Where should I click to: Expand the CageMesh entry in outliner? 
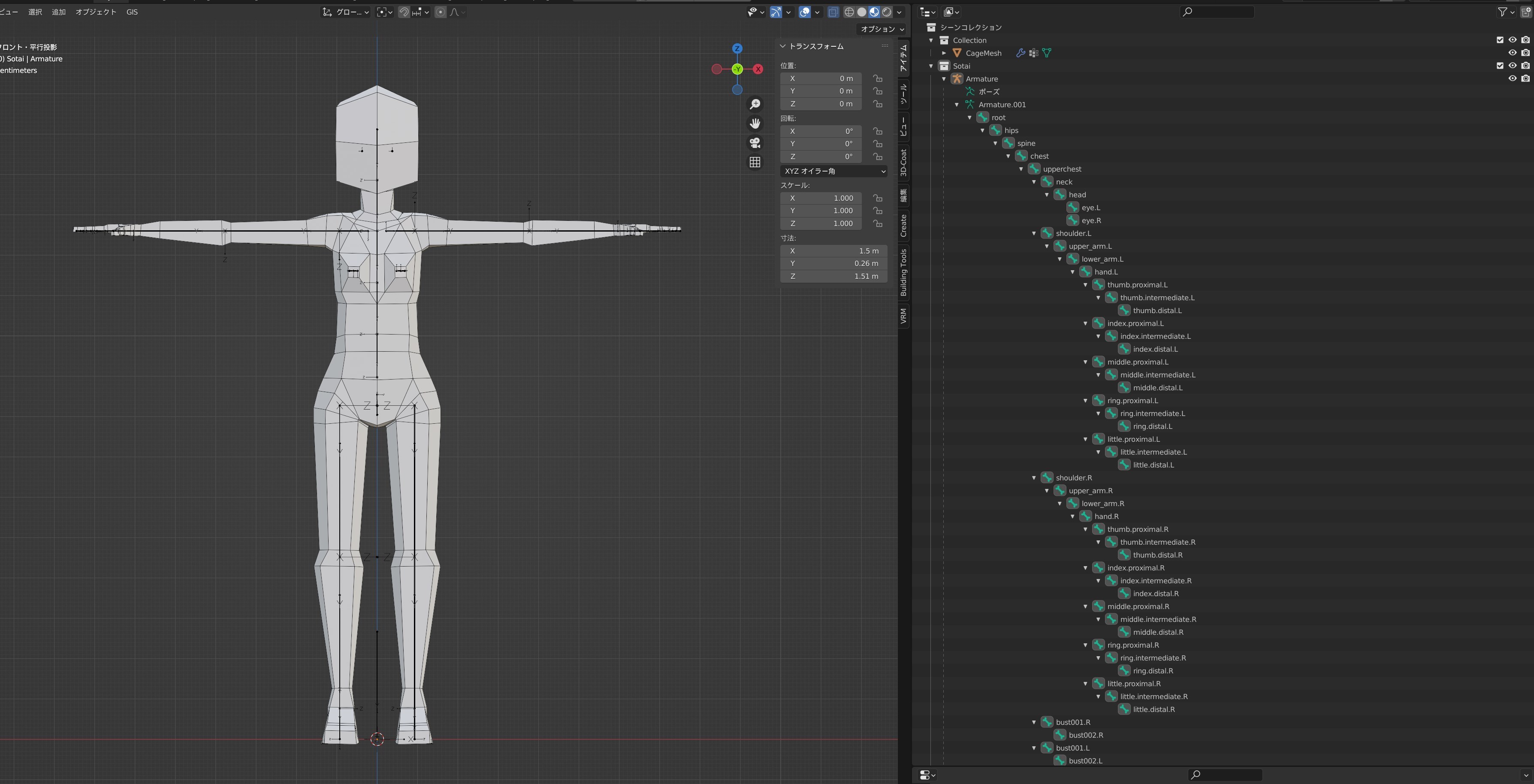(944, 53)
